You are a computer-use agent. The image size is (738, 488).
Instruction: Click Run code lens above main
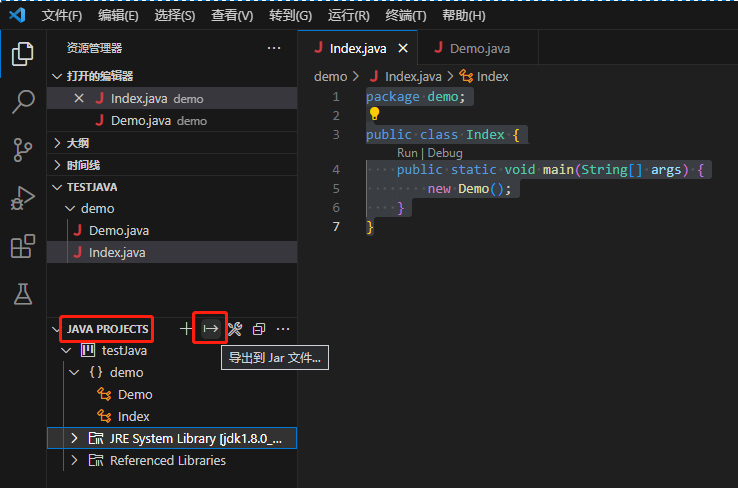coord(407,153)
